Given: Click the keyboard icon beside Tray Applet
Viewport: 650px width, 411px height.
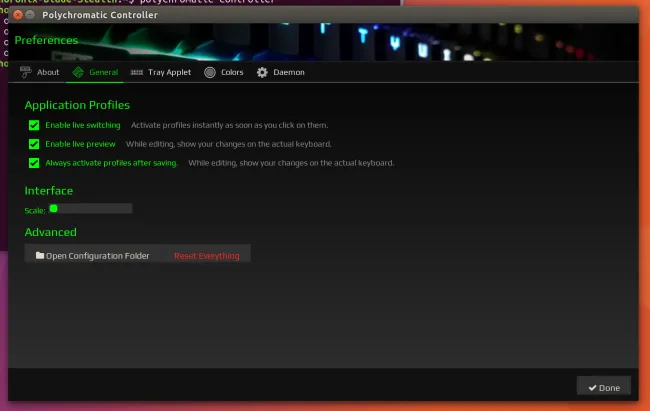Looking at the screenshot, I should pos(137,72).
